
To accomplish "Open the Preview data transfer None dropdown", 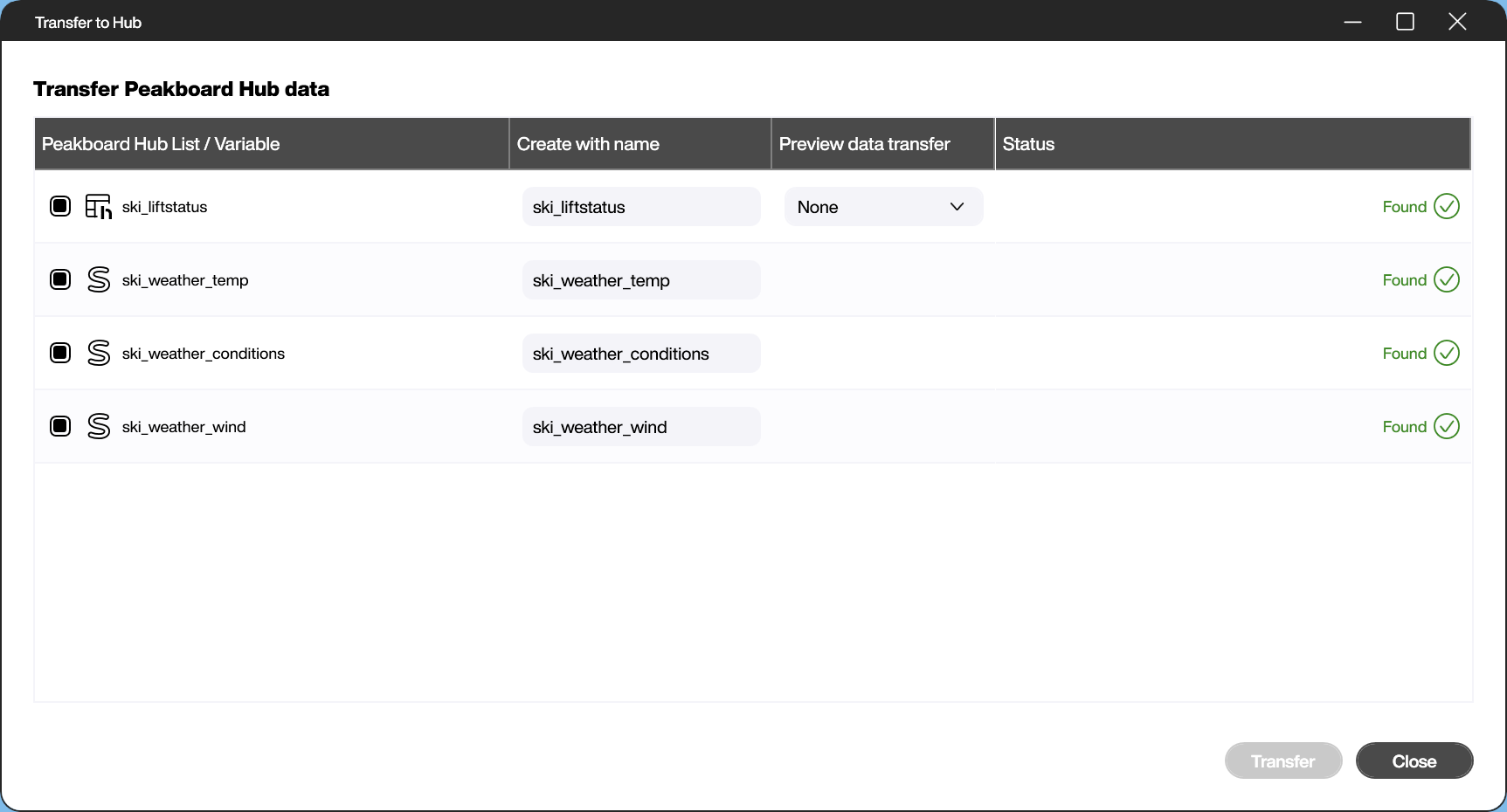I will [x=883, y=207].
